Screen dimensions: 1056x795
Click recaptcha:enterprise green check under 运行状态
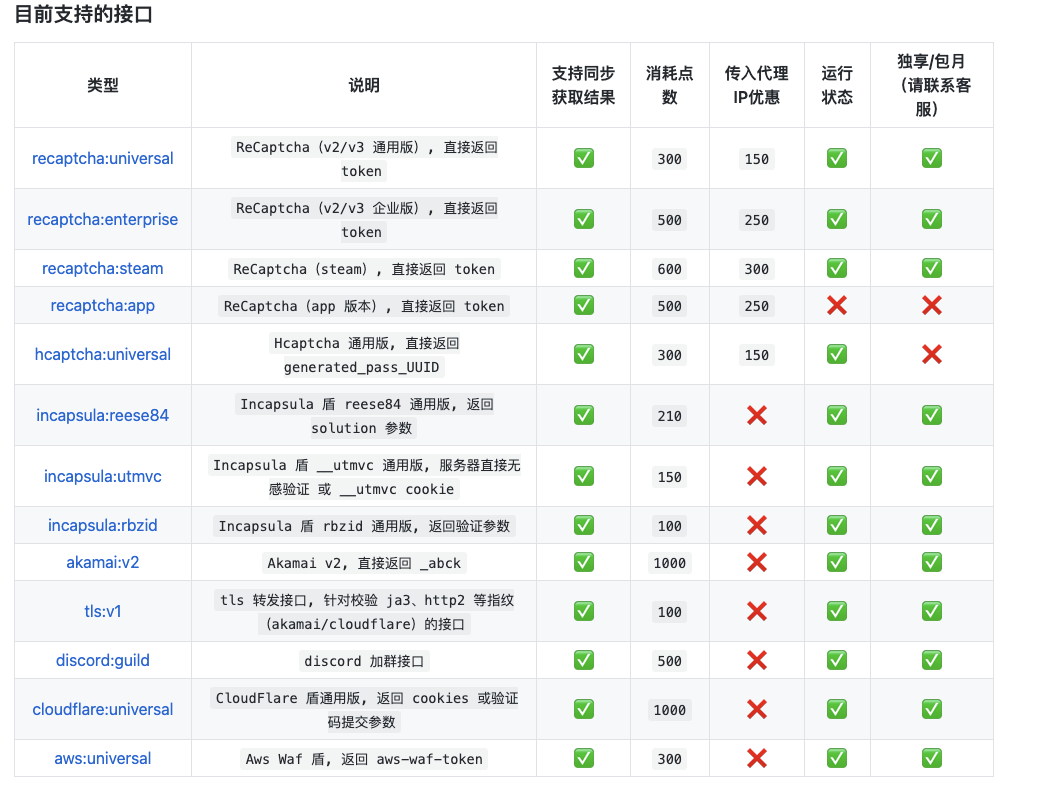click(836, 219)
